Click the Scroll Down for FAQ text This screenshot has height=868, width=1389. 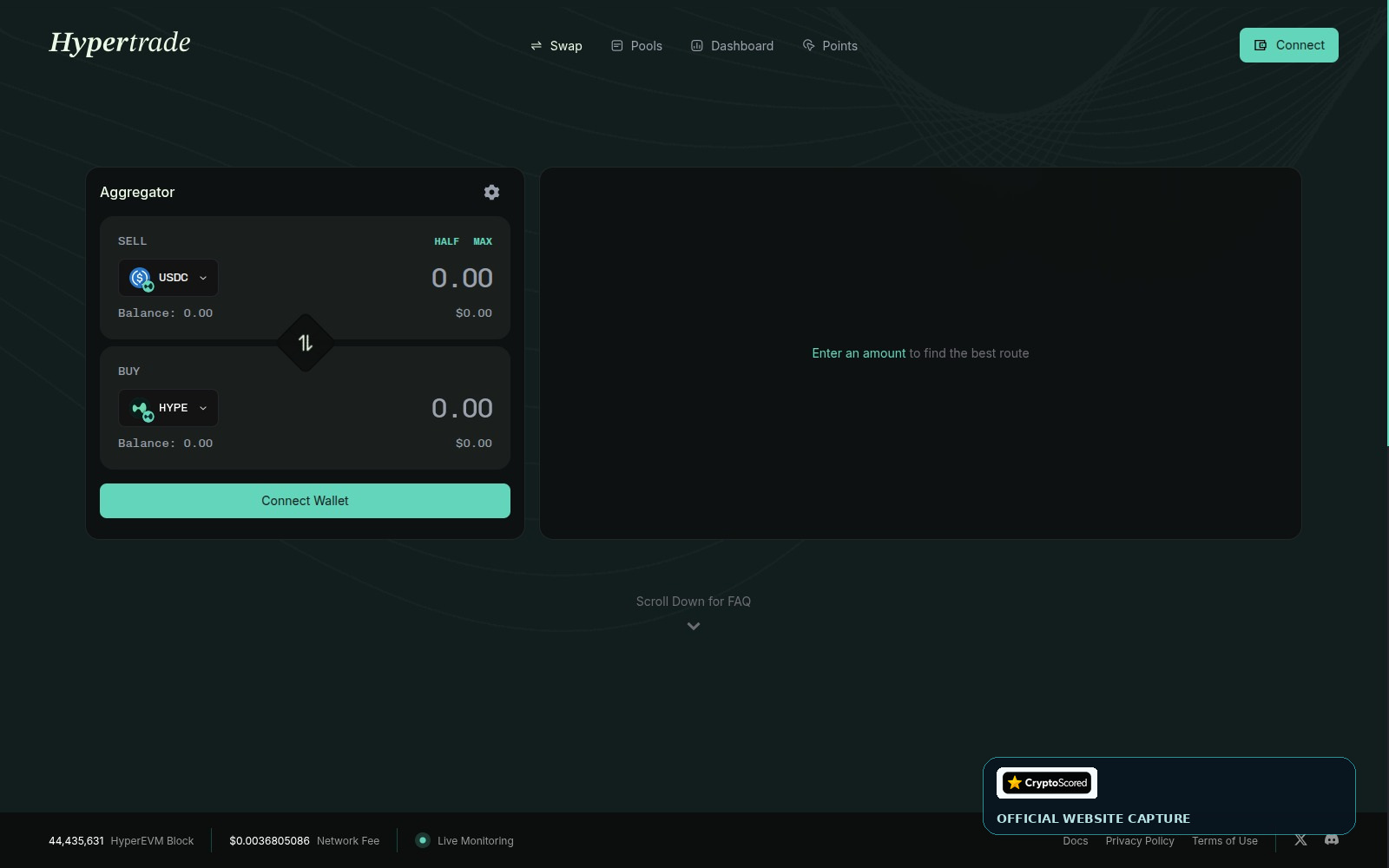(x=694, y=602)
